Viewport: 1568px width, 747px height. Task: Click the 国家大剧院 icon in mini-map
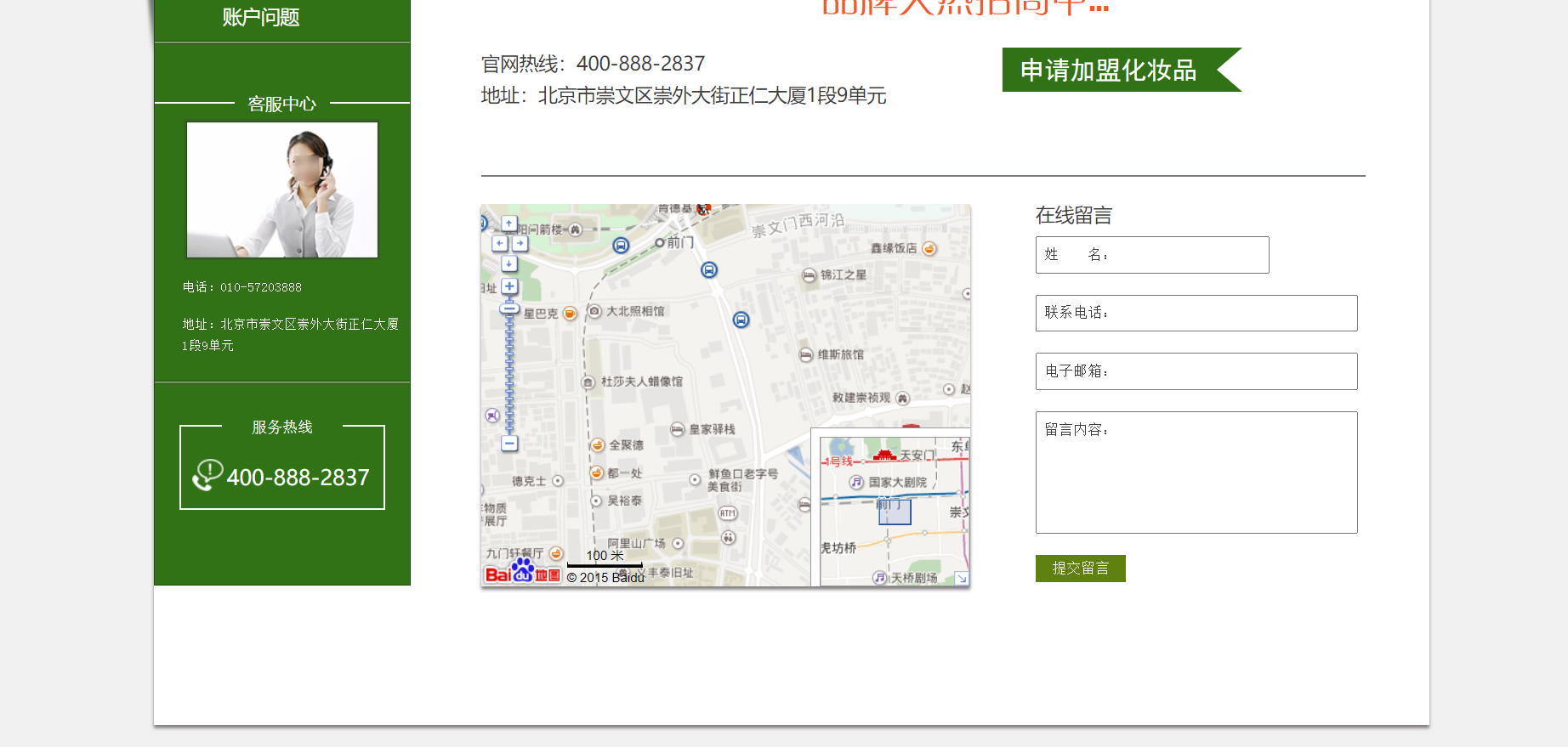point(857,482)
